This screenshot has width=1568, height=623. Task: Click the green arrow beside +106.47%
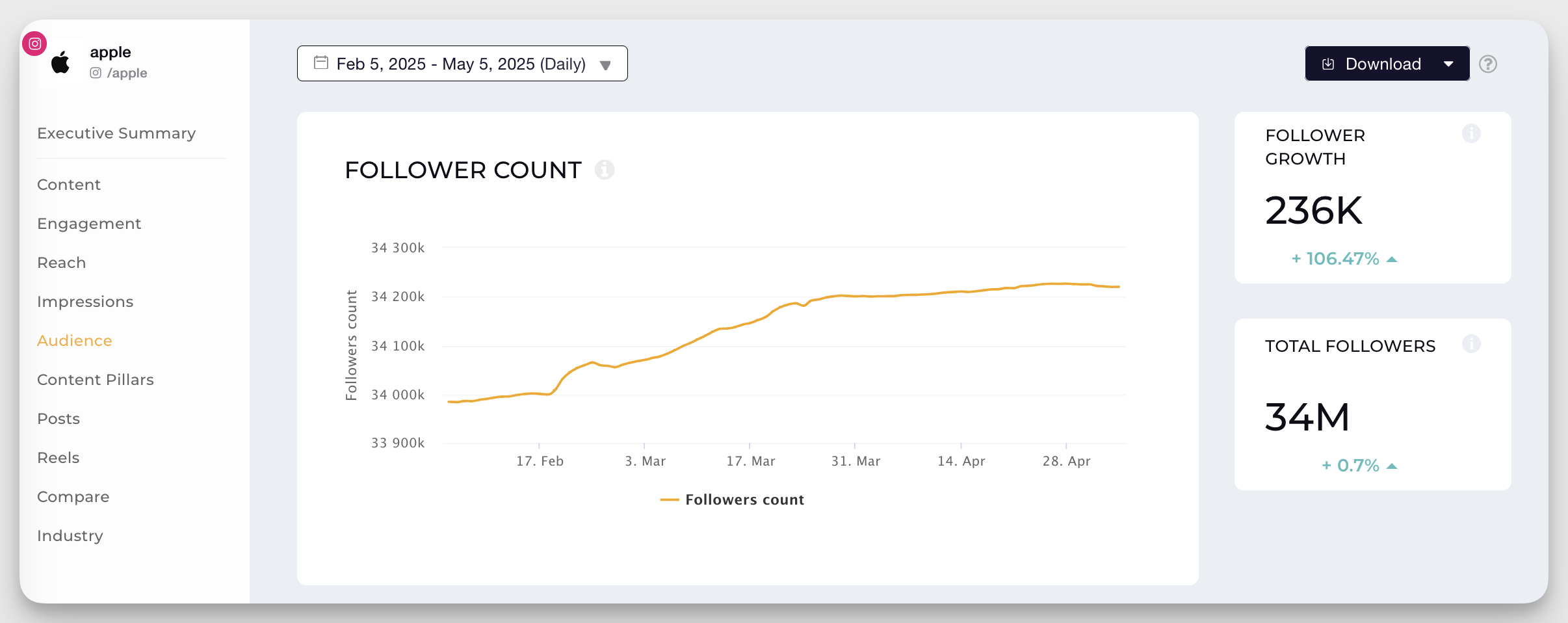click(x=1391, y=259)
